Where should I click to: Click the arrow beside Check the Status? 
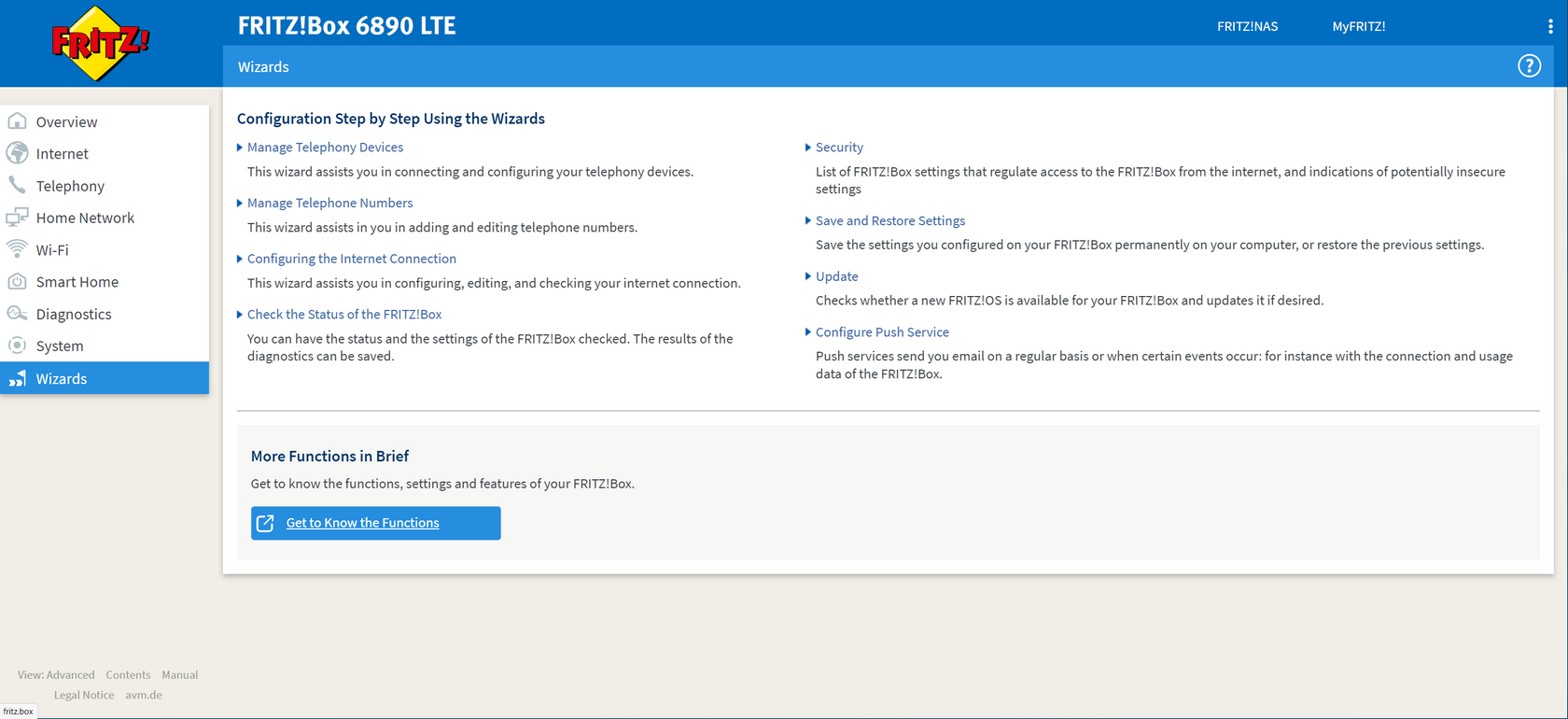[x=240, y=315]
